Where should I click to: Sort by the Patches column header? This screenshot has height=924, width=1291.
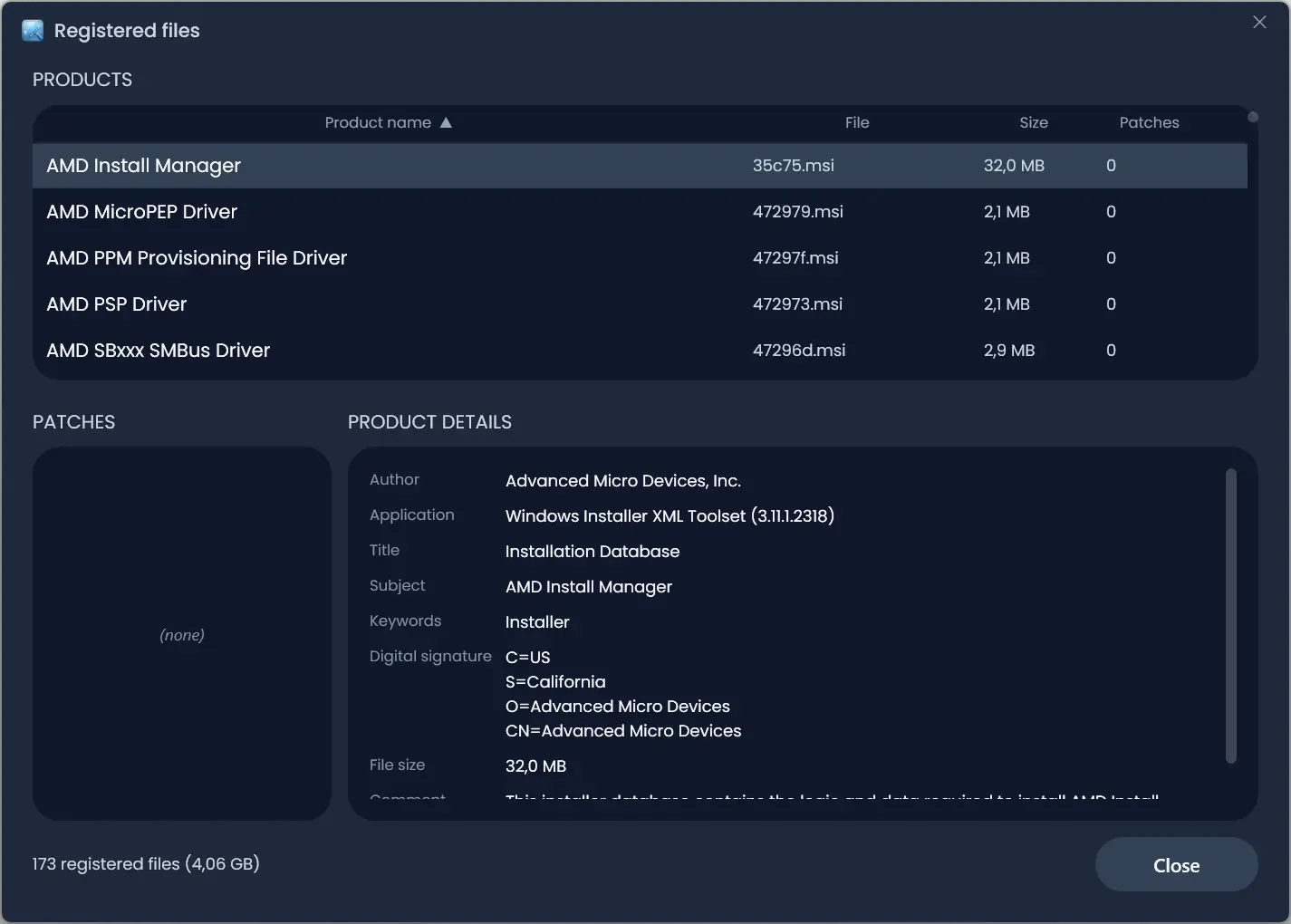click(x=1149, y=122)
